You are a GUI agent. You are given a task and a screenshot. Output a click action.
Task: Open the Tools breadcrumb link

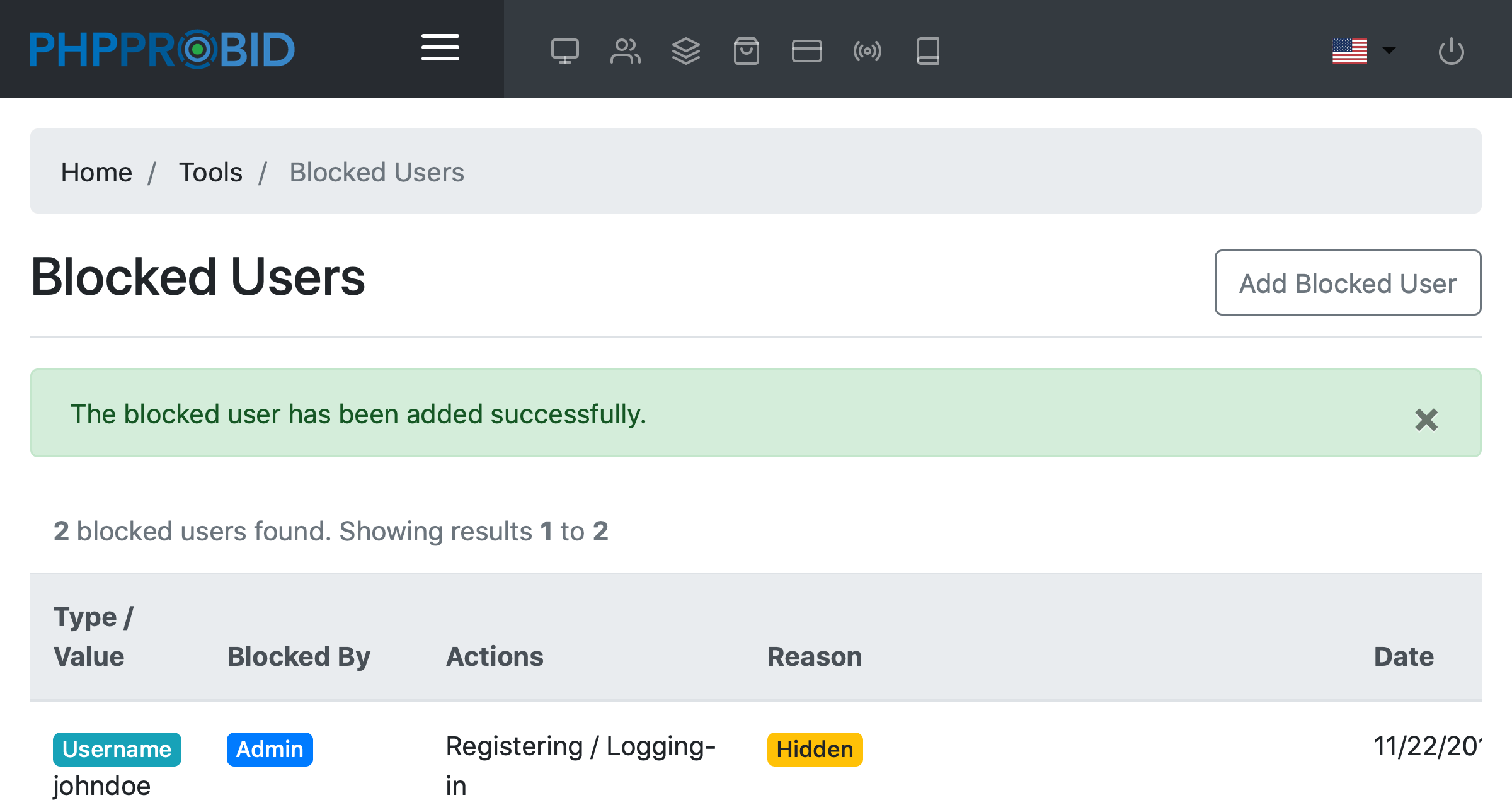[210, 172]
